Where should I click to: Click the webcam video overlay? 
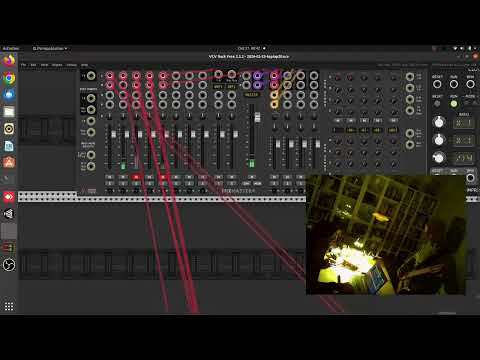[386, 235]
